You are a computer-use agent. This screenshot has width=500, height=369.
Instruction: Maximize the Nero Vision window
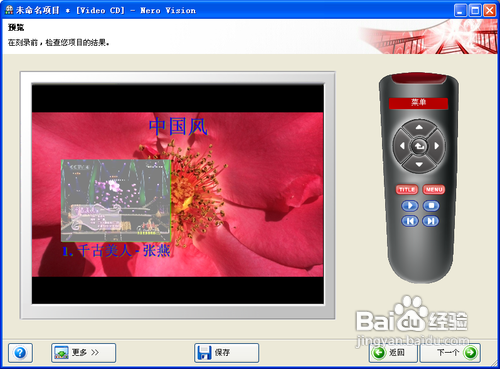[x=475, y=11]
